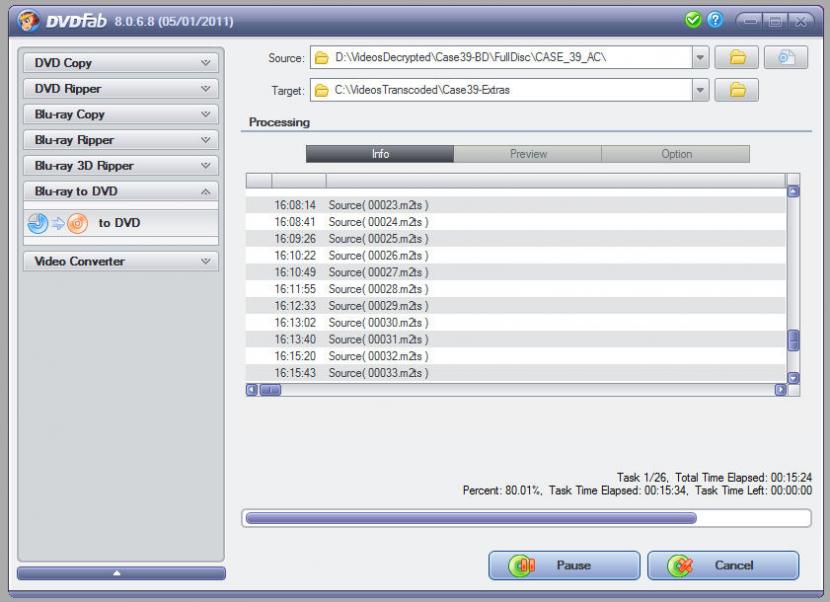Image resolution: width=830 pixels, height=602 pixels.
Task: Click the Percent: 80.01% status text
Action: [637, 490]
